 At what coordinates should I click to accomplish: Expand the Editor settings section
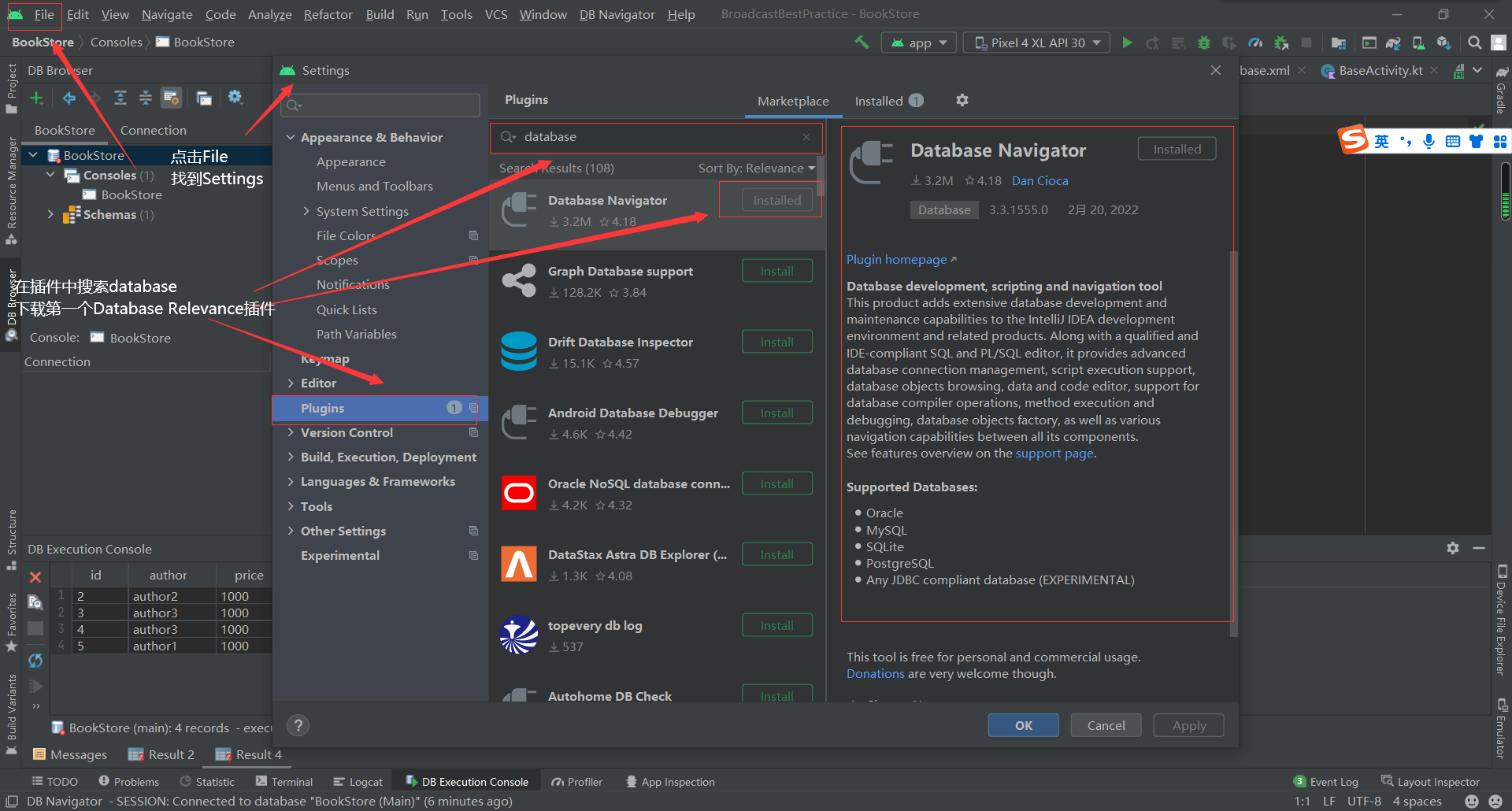(x=291, y=383)
